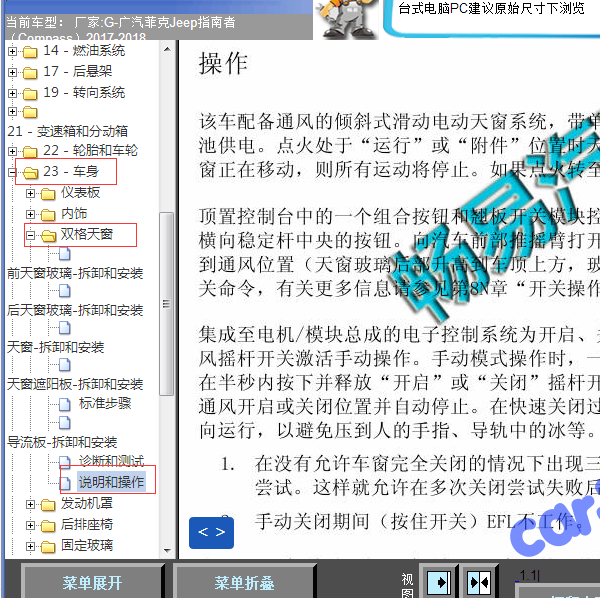Select 诊断和测试 in the tree

(x=111, y=461)
